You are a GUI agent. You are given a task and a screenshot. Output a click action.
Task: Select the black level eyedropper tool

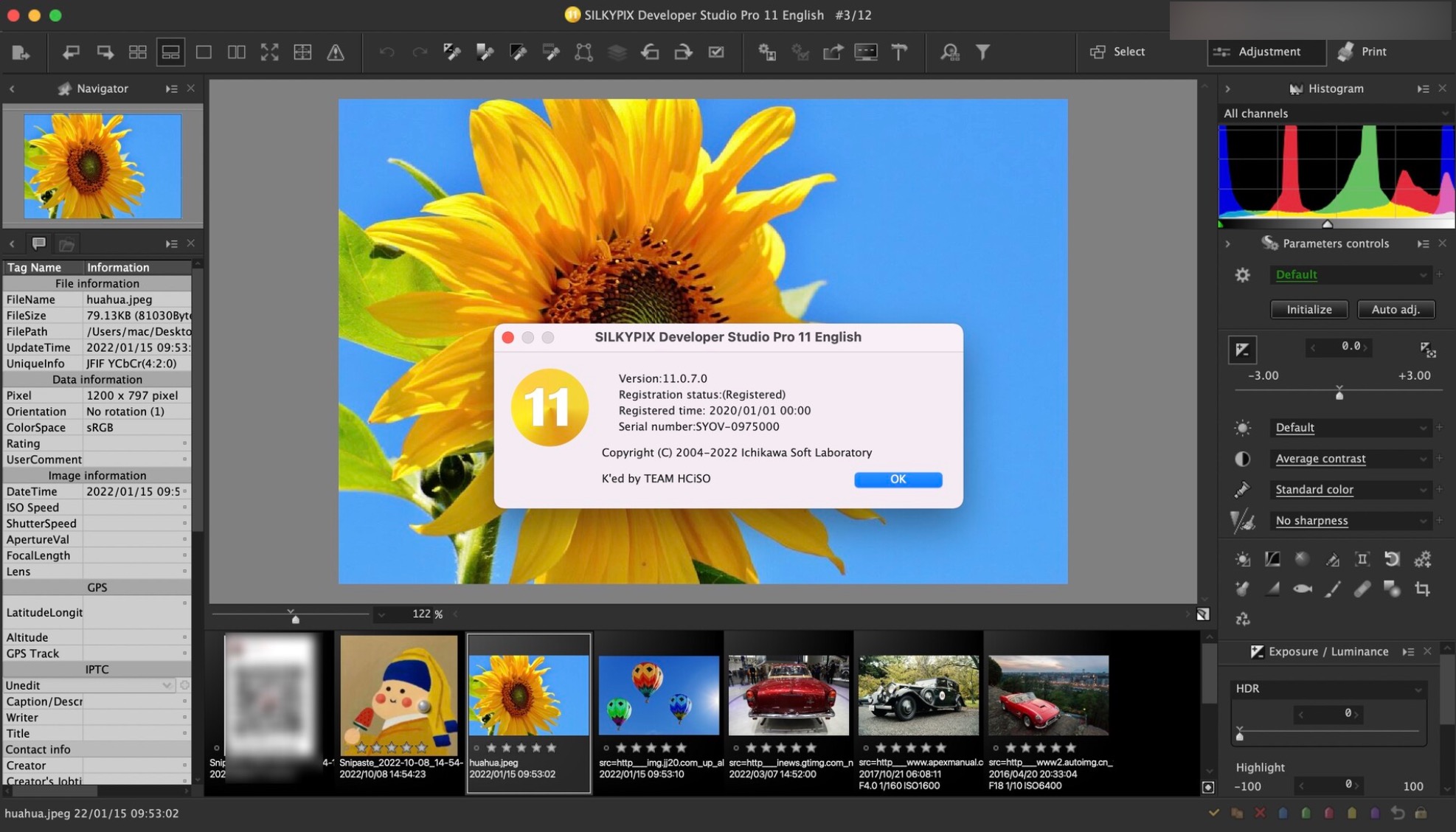click(x=519, y=52)
